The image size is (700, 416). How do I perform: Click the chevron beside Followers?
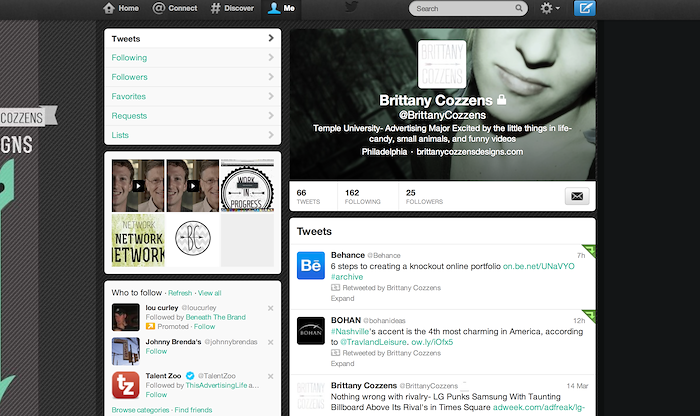pyautogui.click(x=271, y=77)
